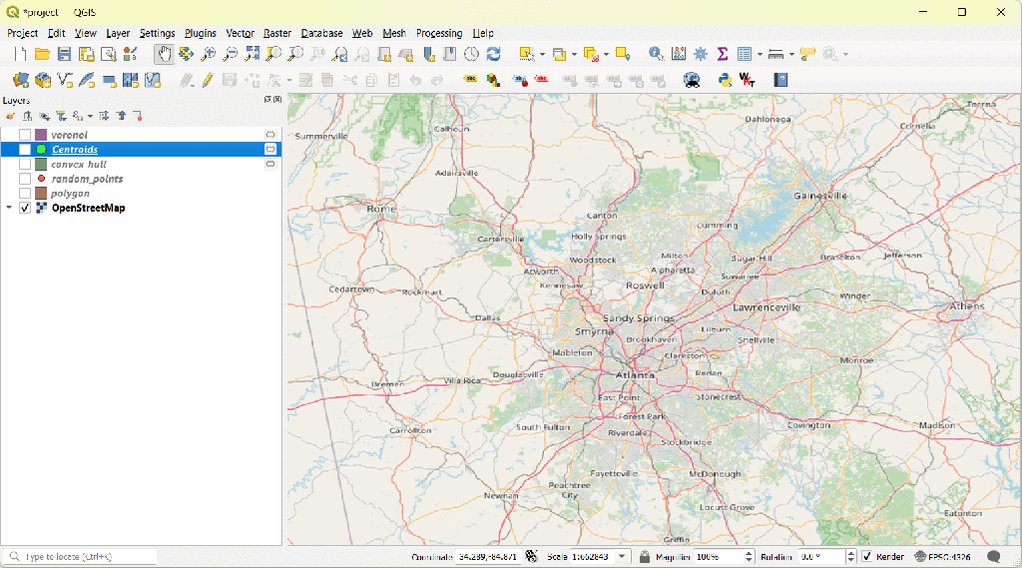Open the Plugins menu
Screen dimensions: 1022x568
(x=200, y=33)
